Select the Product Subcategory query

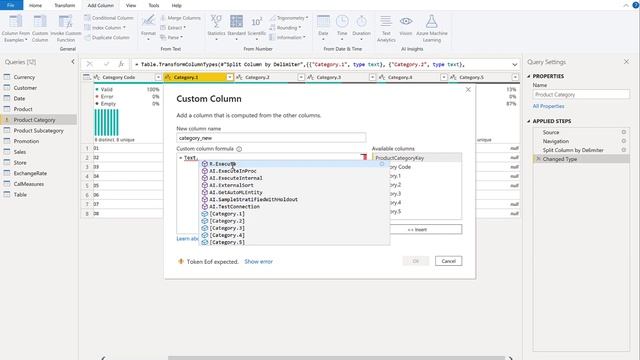point(39,131)
